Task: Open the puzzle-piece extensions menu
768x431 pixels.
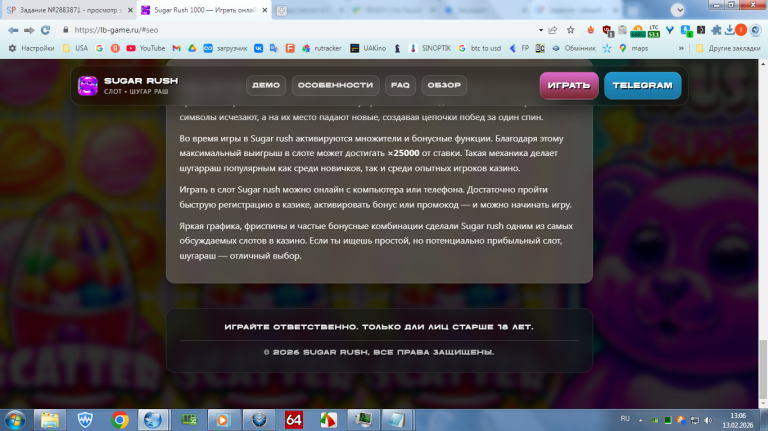Action: [717, 30]
